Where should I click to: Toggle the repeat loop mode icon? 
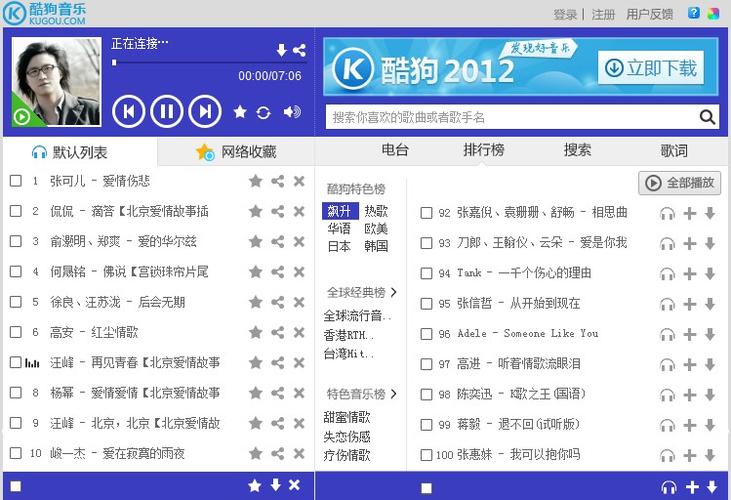click(263, 112)
